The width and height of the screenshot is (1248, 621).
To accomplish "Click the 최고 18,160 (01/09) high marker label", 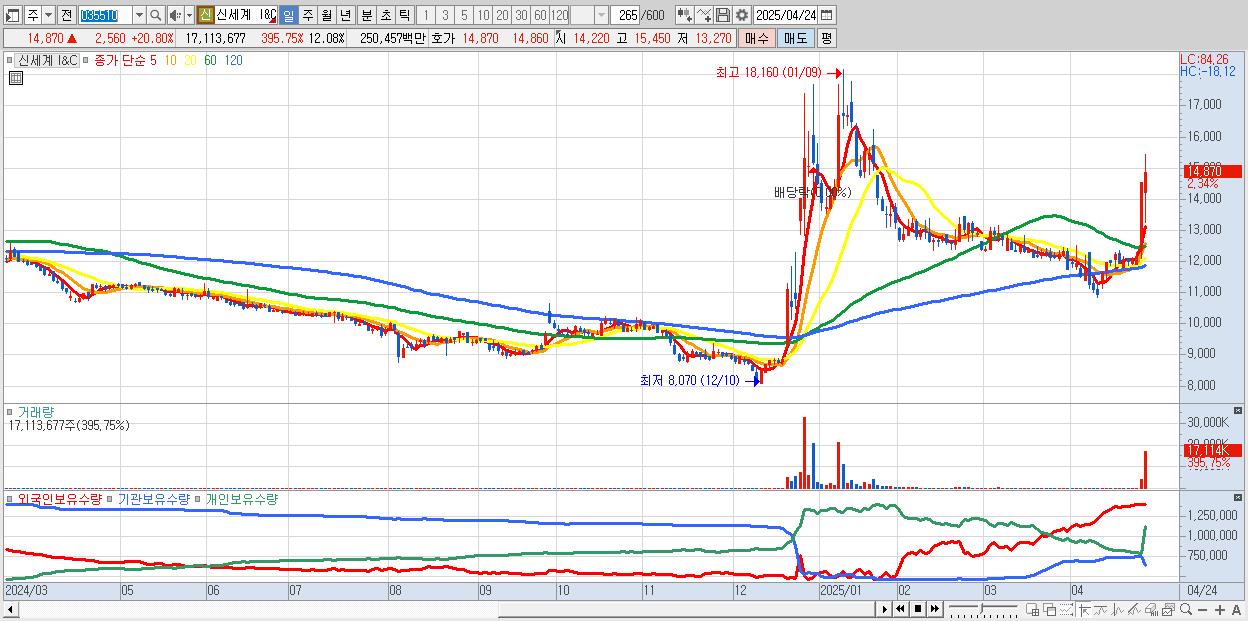I will [x=768, y=72].
